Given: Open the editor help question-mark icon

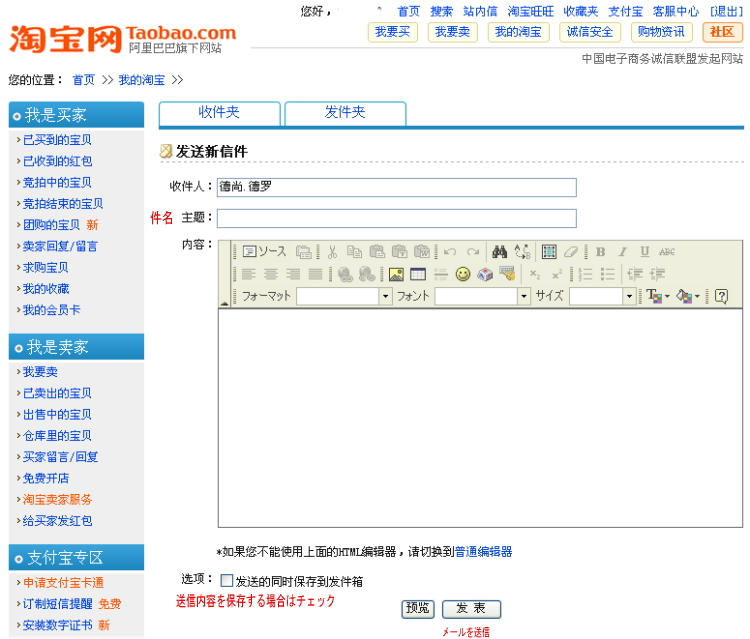Looking at the screenshot, I should click(x=721, y=296).
